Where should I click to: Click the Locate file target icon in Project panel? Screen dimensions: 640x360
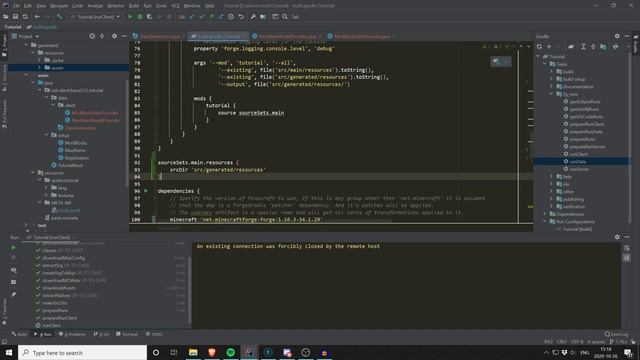tap(92, 36)
